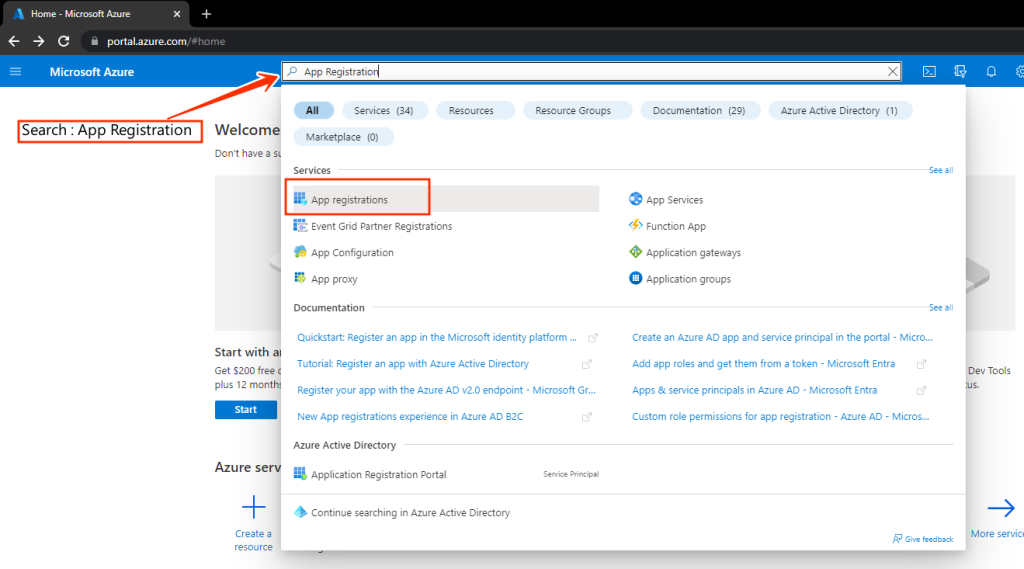Open Tutorial: Register an app documentation link

[413, 364]
